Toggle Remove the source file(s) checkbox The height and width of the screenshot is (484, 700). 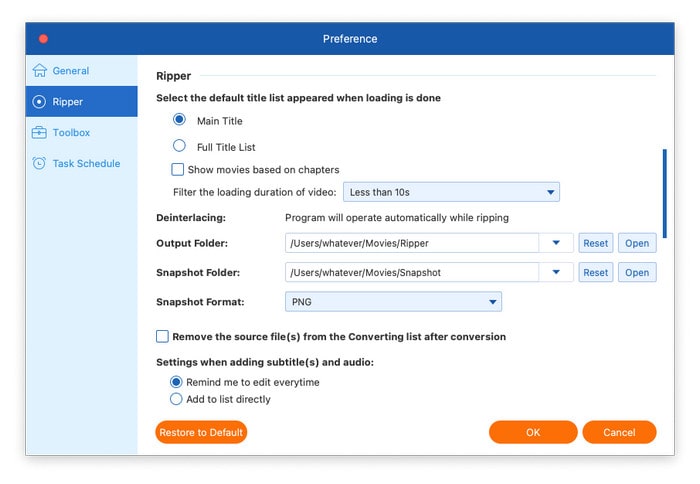[x=162, y=337]
